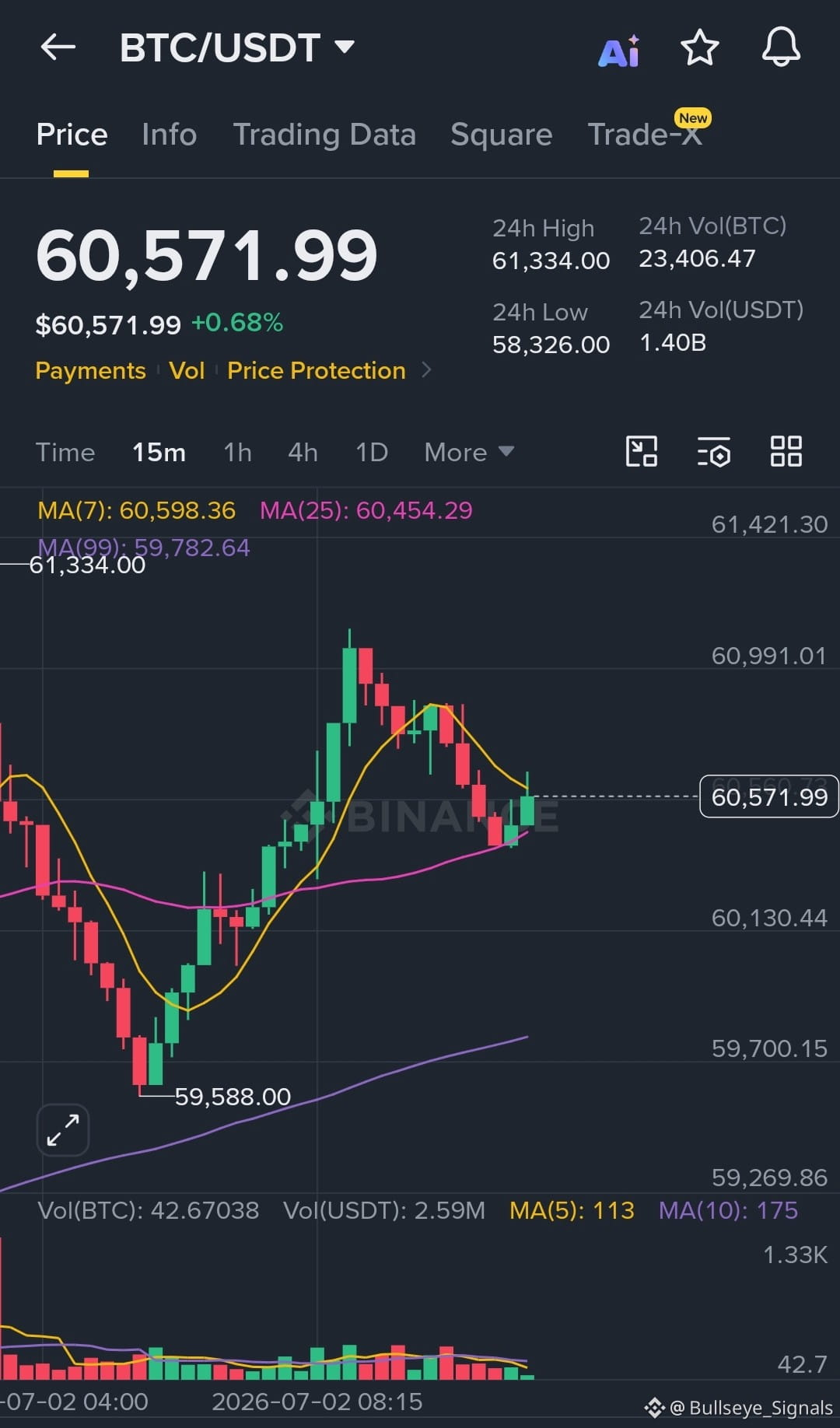Tap the 1.33K volume axis label
The height and width of the screenshot is (1428, 840).
point(795,1255)
